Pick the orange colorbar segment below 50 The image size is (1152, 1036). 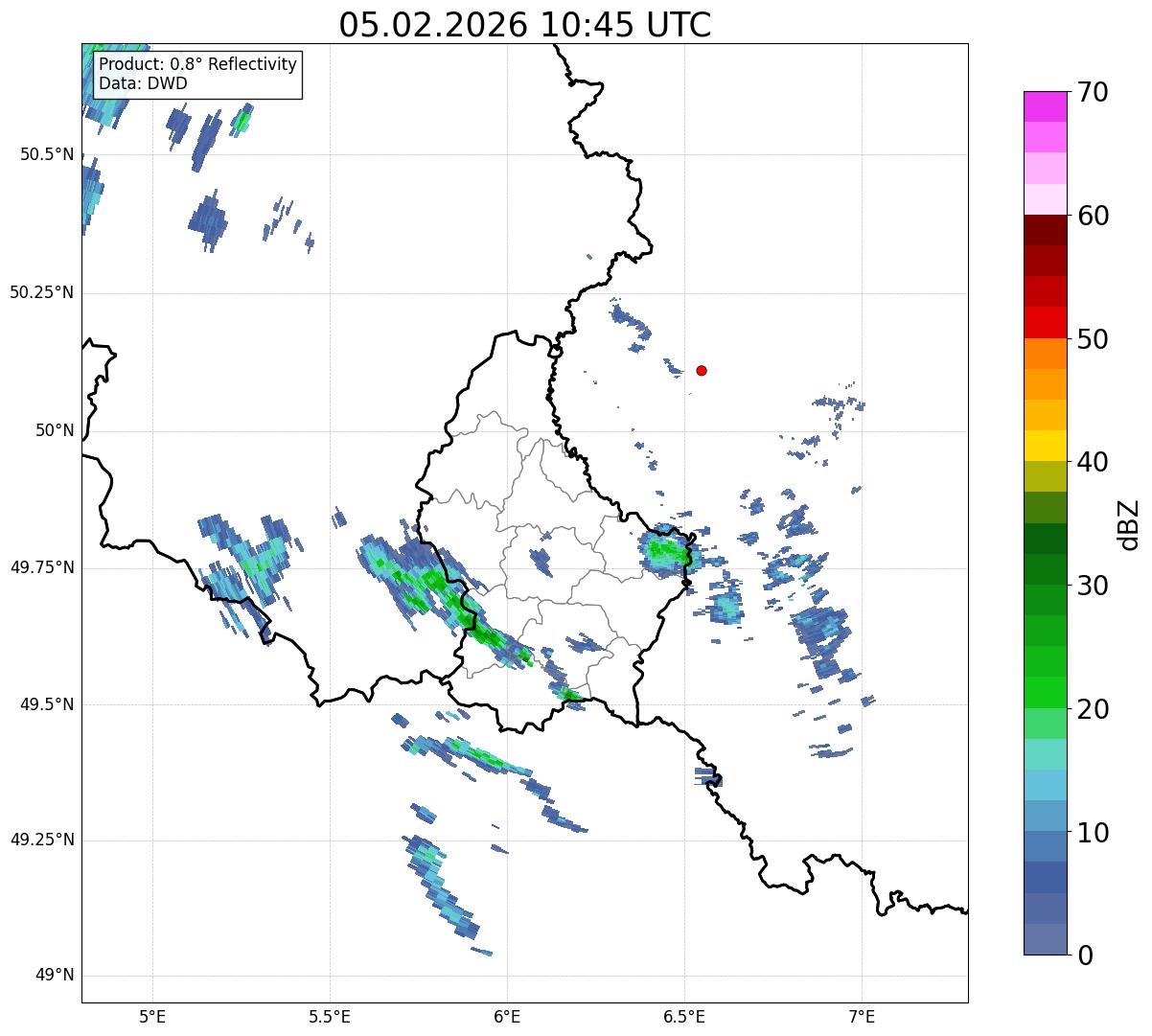1045,354
